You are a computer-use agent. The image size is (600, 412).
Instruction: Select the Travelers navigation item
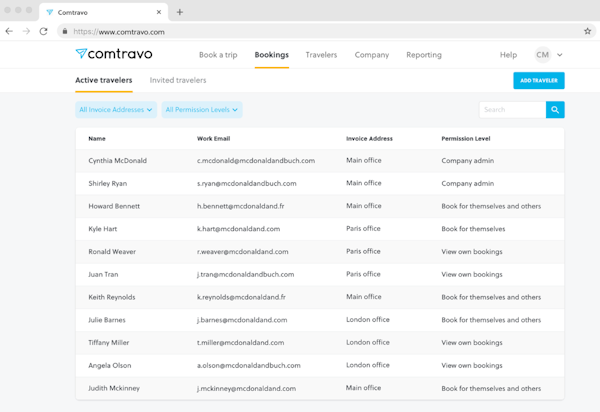[x=321, y=55]
